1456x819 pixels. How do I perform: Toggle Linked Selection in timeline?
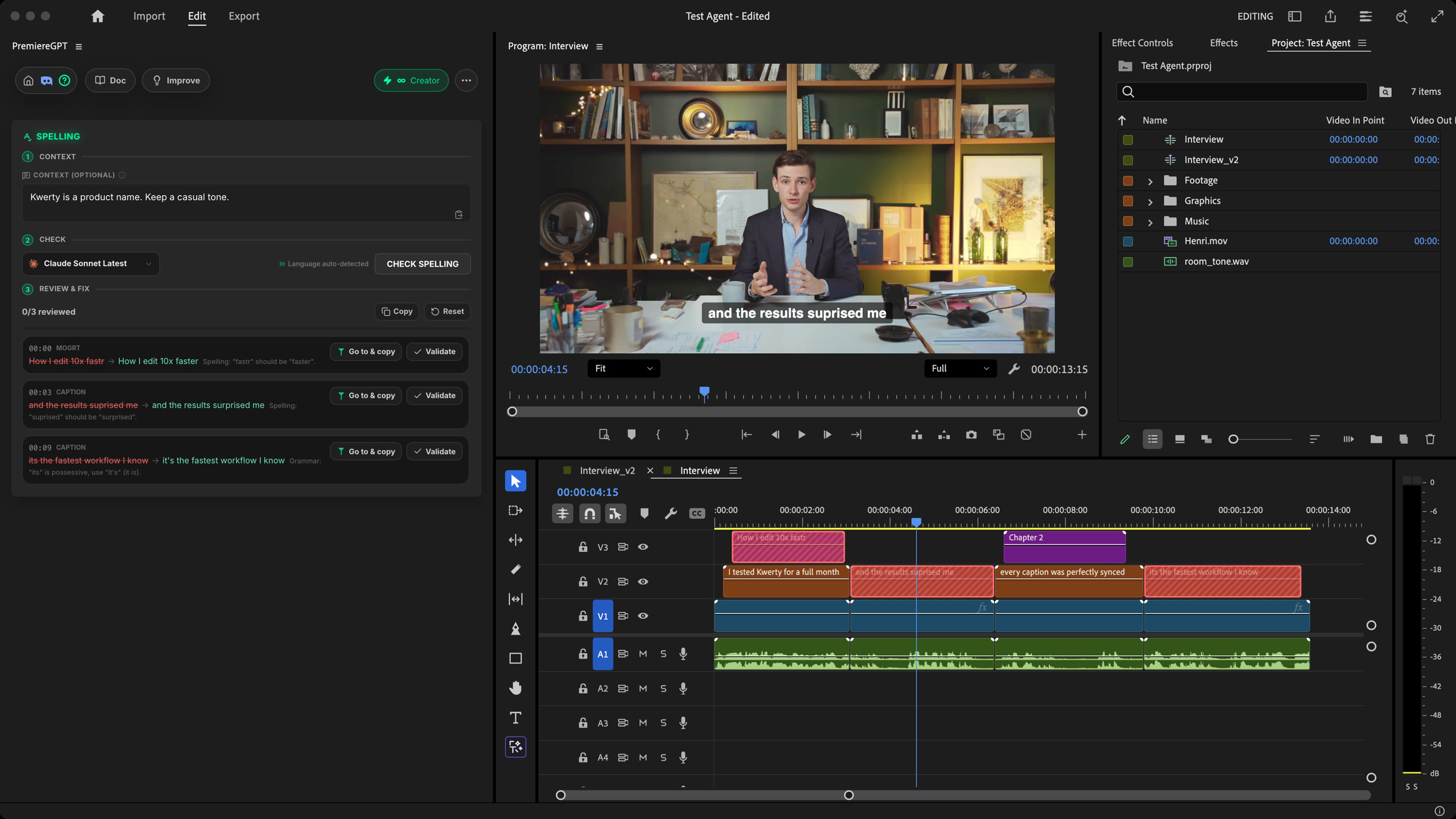[x=615, y=514]
